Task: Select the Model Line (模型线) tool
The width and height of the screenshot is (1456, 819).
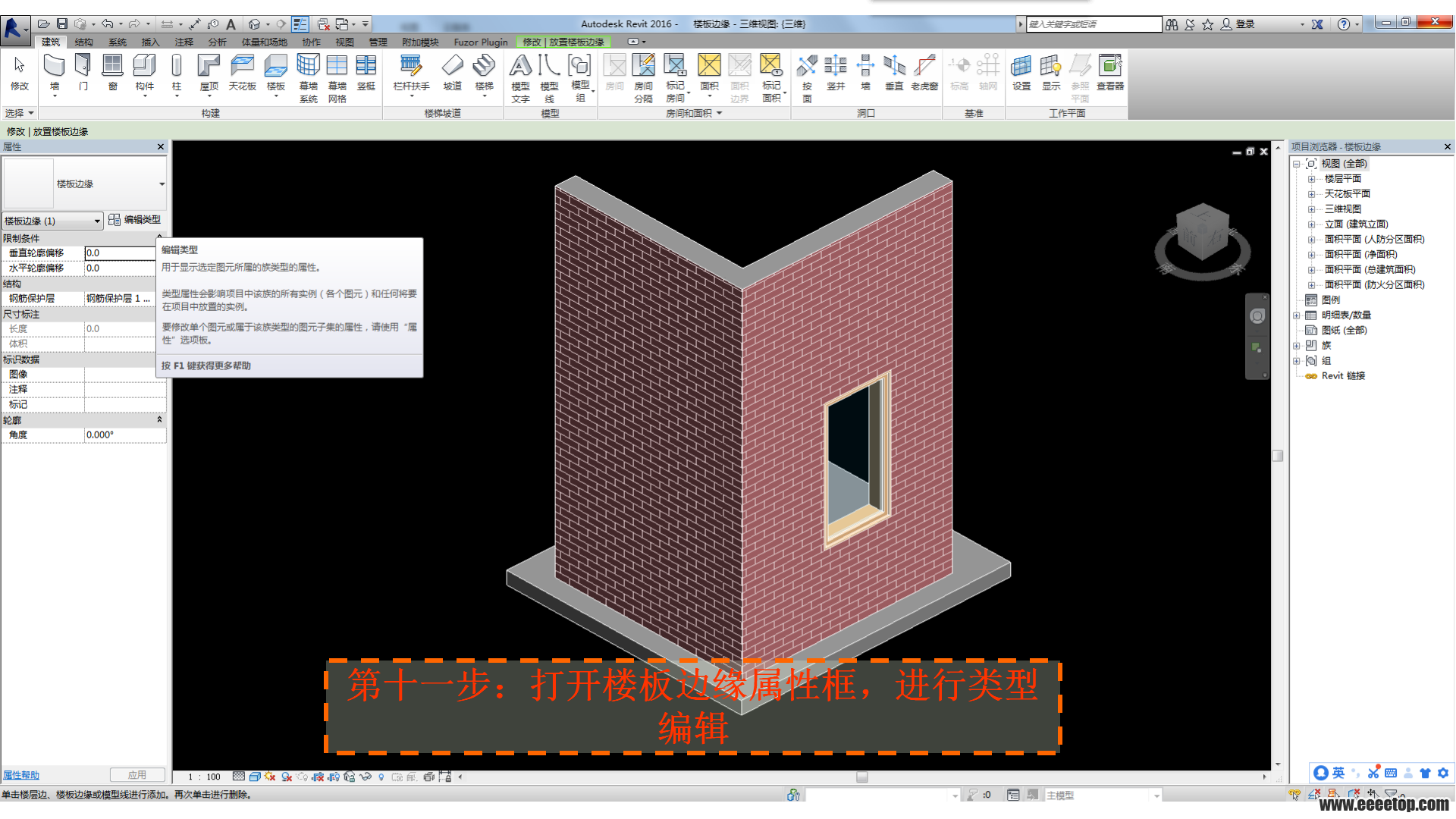Action: pos(549,78)
